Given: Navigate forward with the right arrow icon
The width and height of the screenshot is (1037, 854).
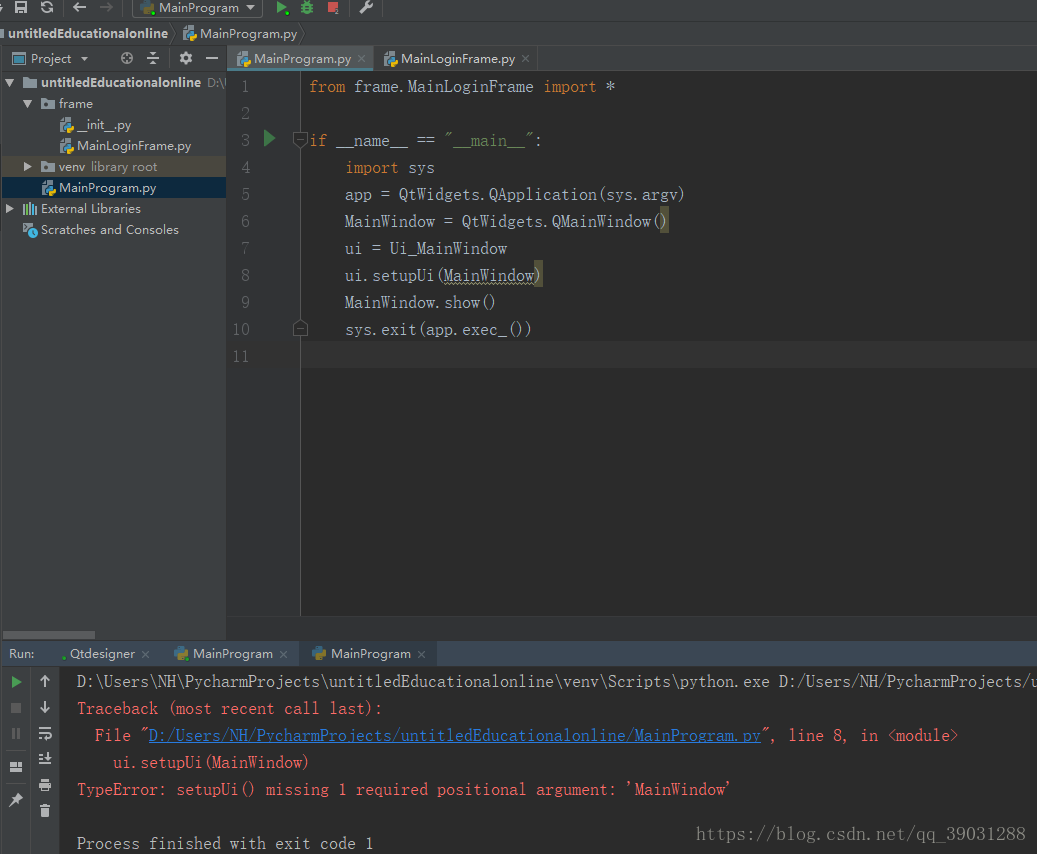Looking at the screenshot, I should [x=106, y=7].
